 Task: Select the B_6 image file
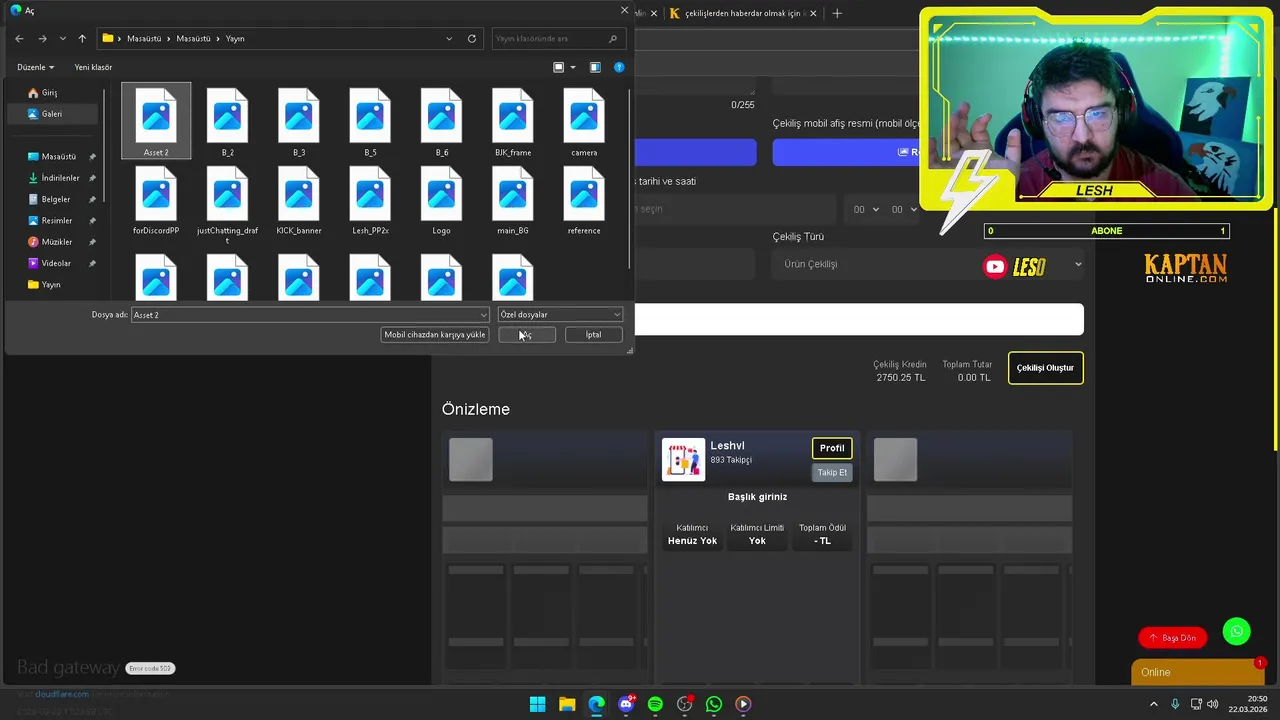pyautogui.click(x=442, y=121)
